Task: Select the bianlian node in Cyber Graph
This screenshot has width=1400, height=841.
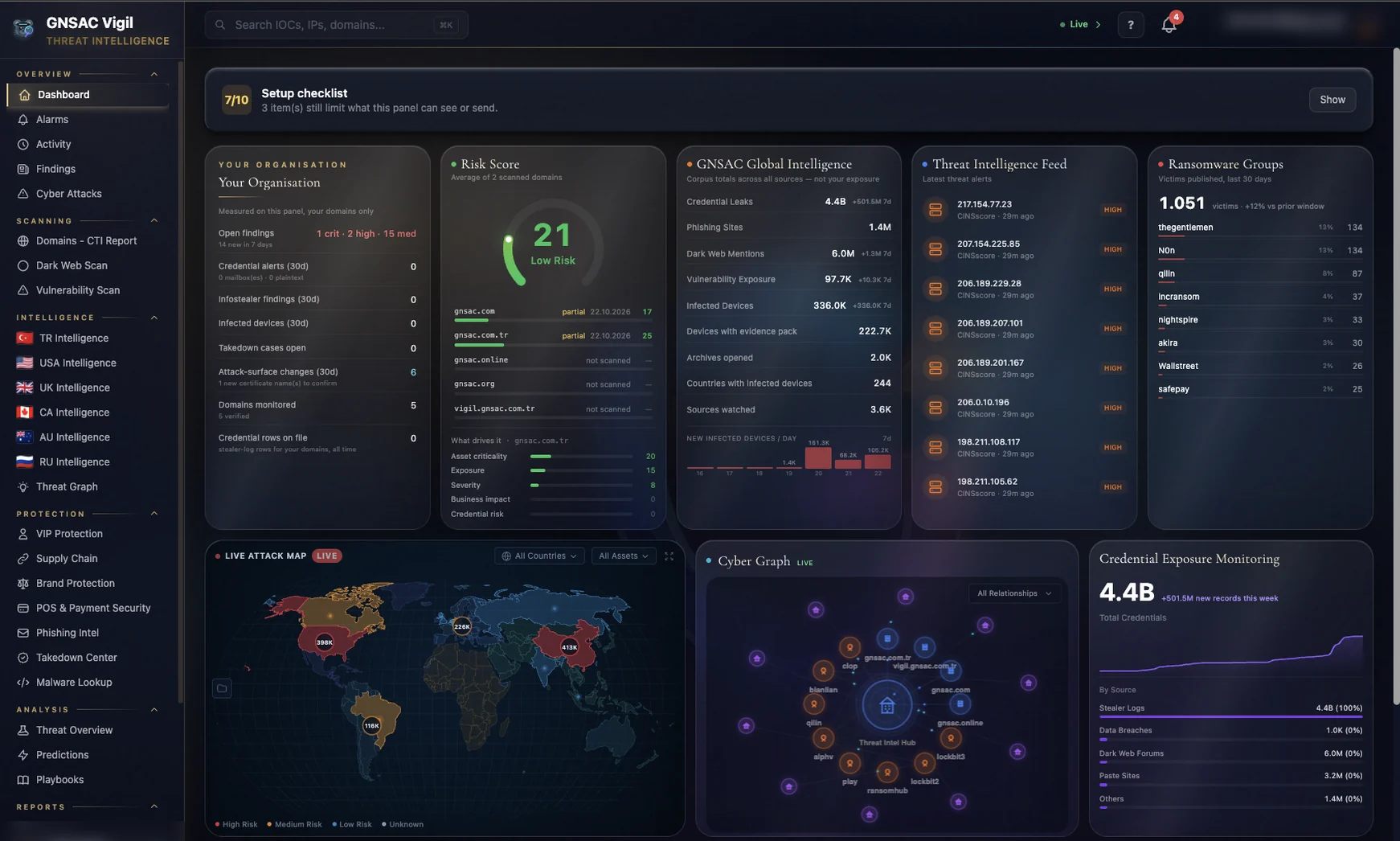Action: tap(823, 671)
